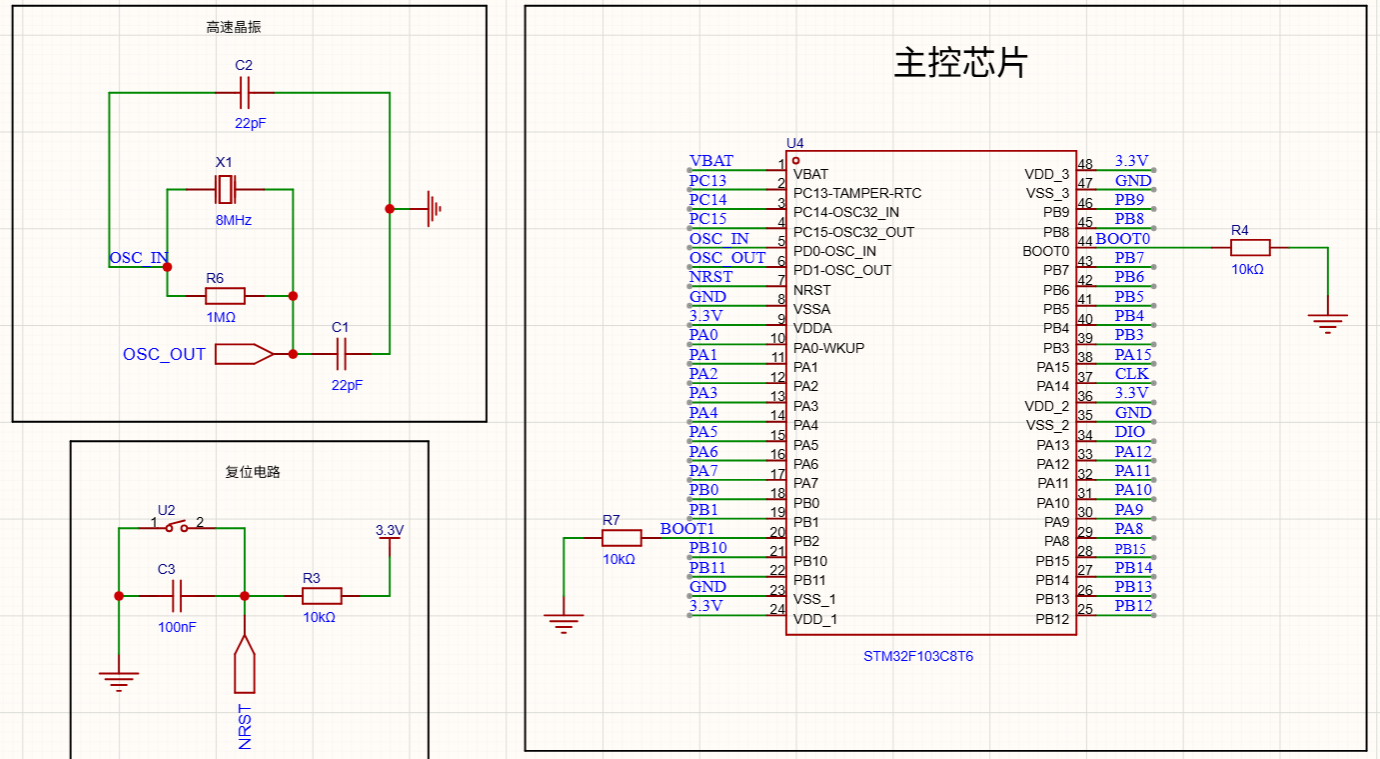Screen dimensions: 1380x759
Task: Click the CLK net label
Action: coord(1132,374)
